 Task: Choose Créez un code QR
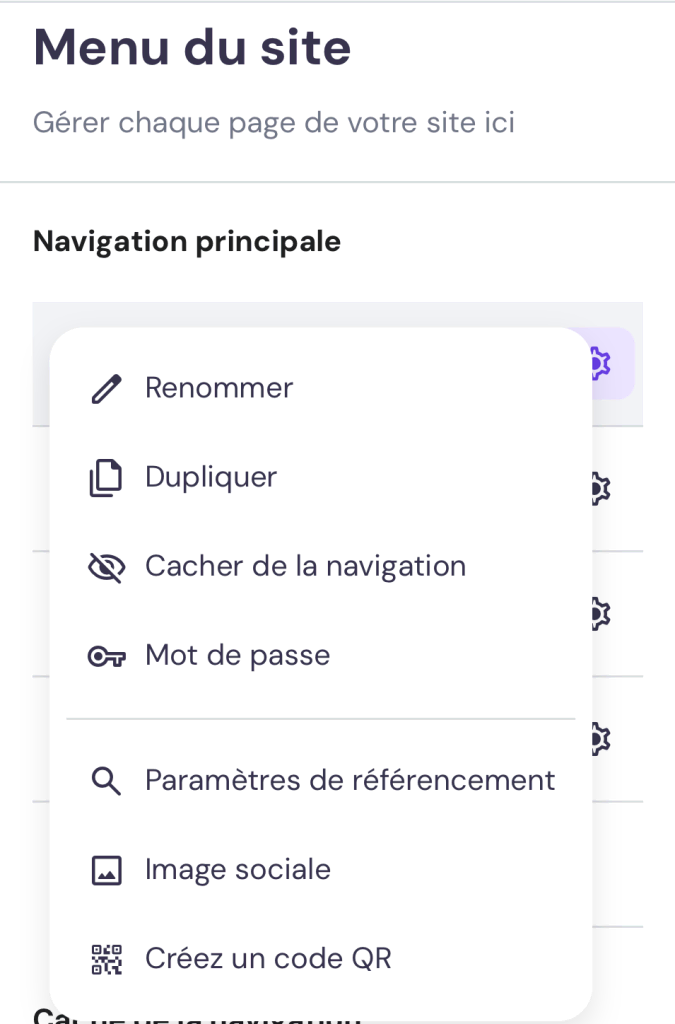[268, 960]
